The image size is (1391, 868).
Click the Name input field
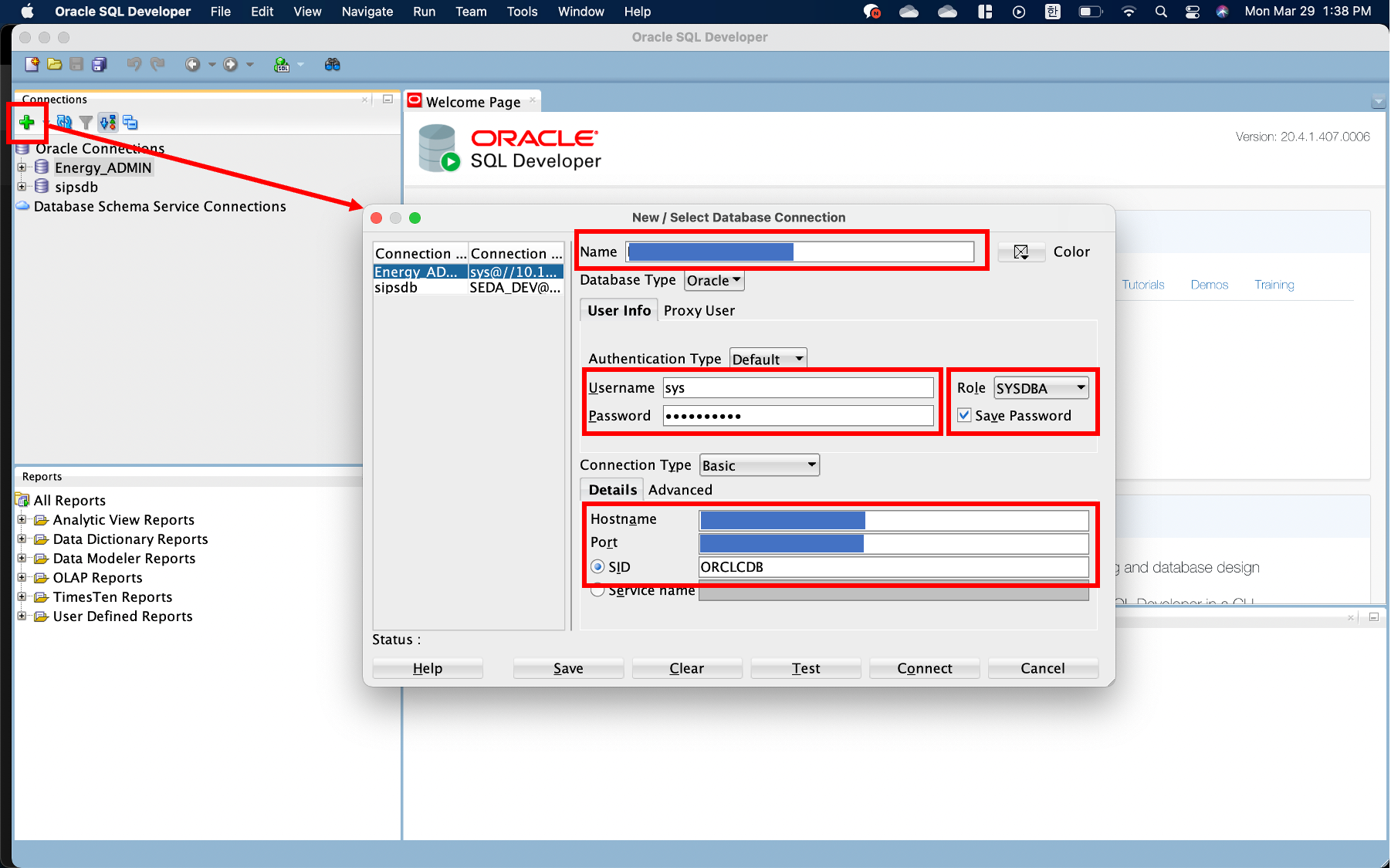(x=800, y=252)
